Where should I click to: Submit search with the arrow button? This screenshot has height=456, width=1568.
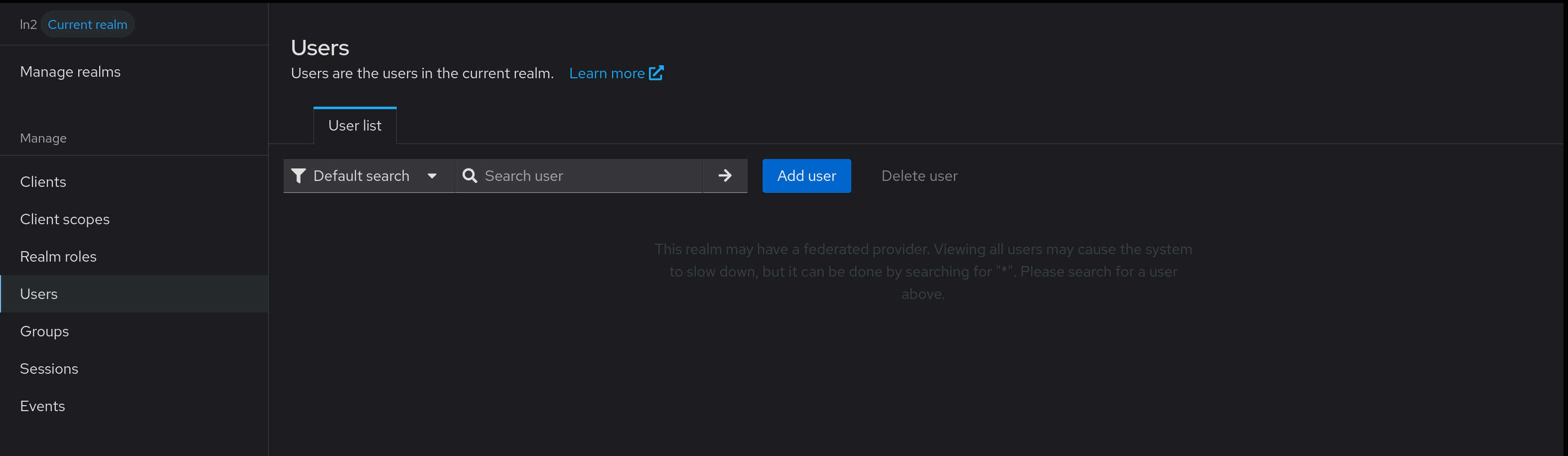pos(724,176)
